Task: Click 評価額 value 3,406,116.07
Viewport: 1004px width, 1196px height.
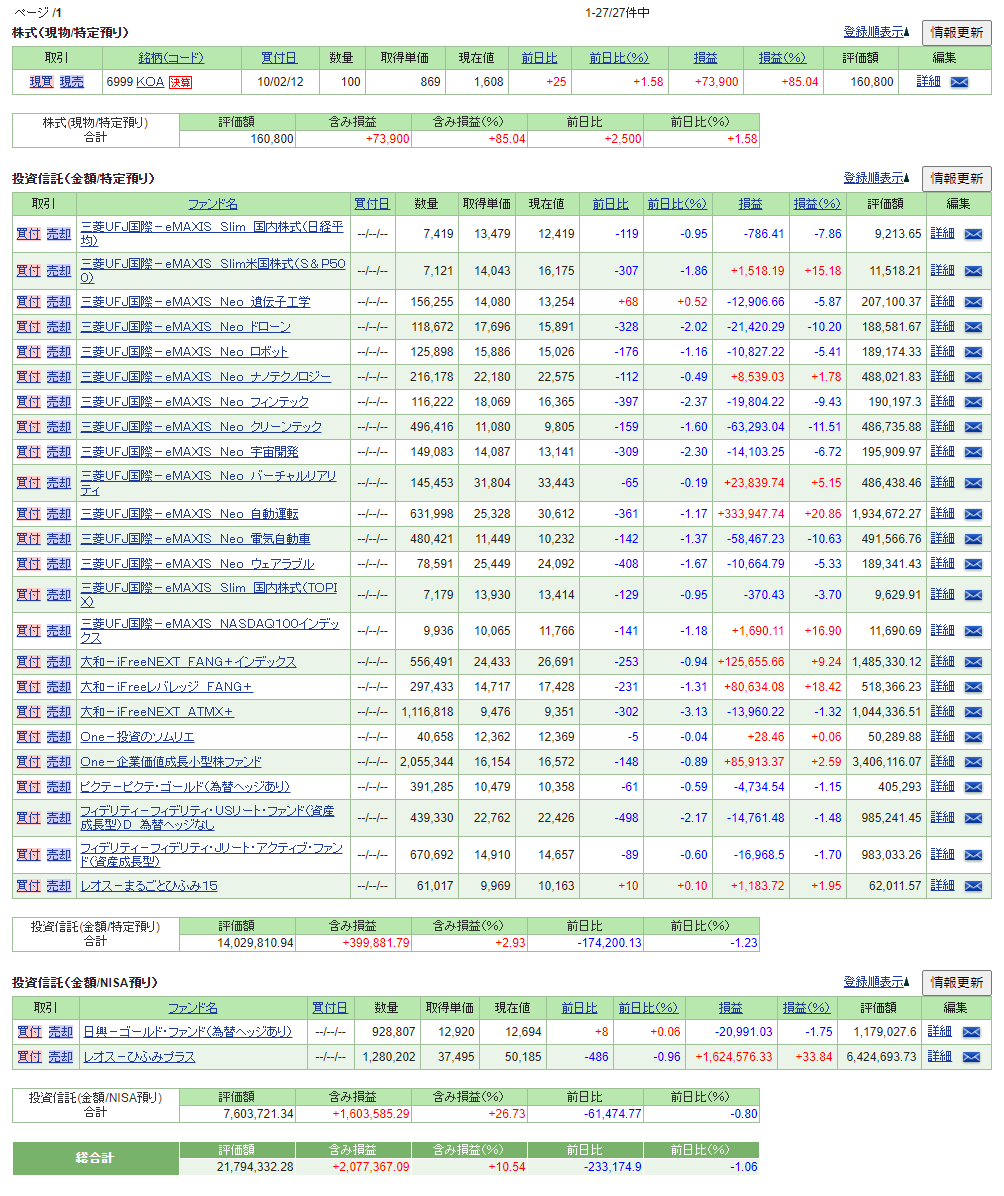Action: pos(887,762)
